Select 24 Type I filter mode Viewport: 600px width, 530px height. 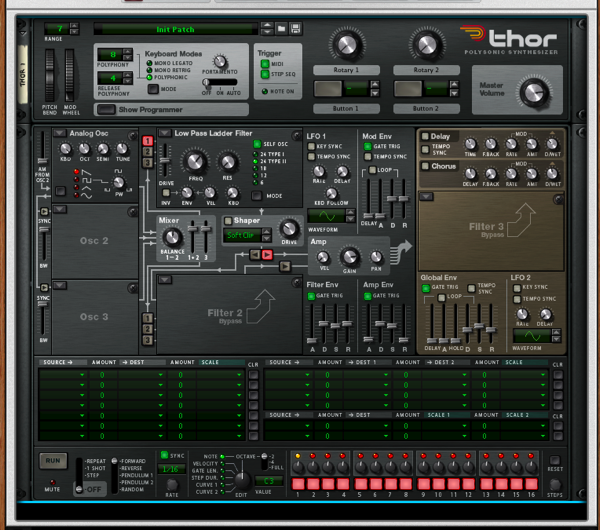255,154
